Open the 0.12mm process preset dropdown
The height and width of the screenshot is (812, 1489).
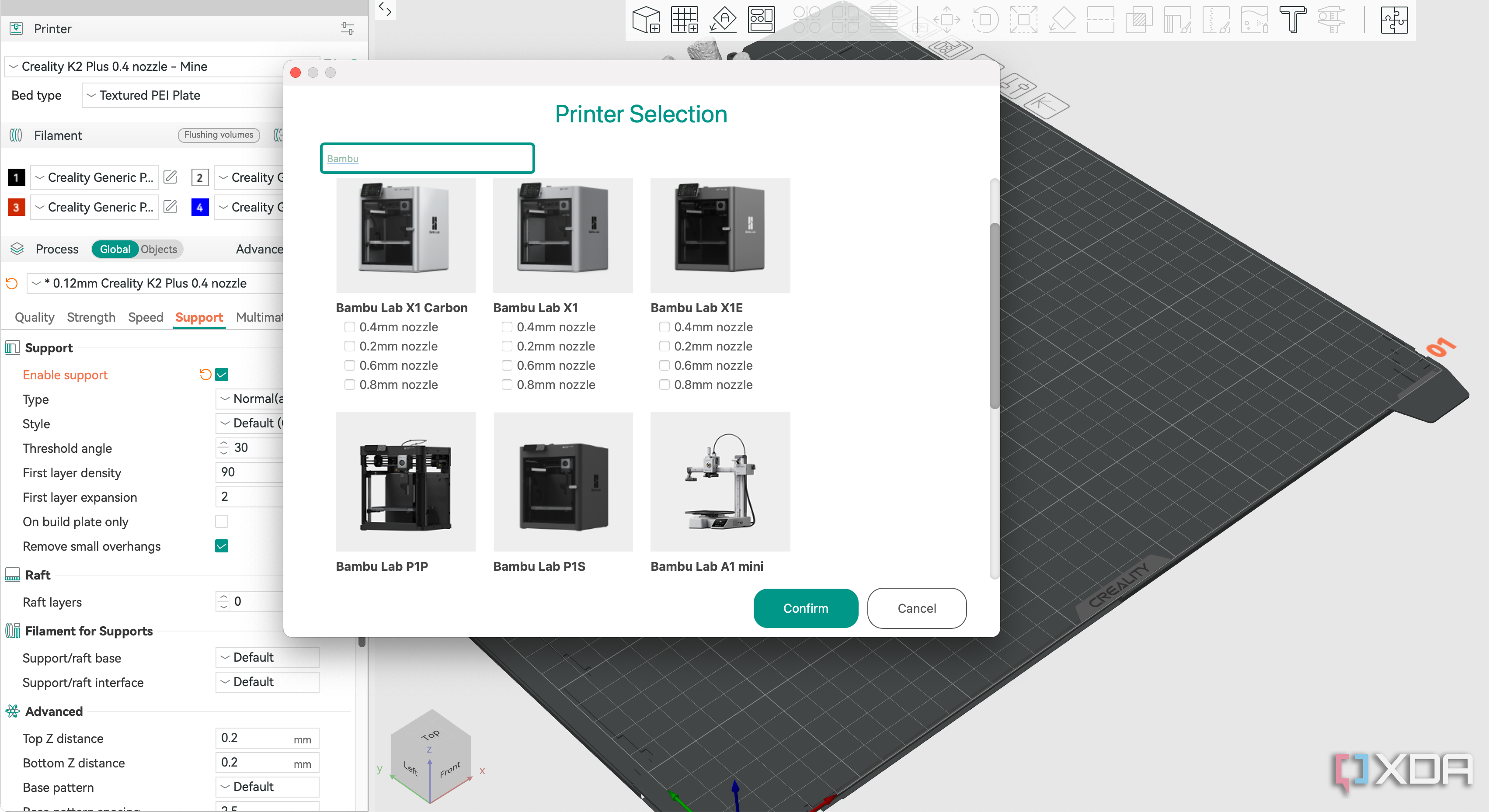click(x=155, y=283)
